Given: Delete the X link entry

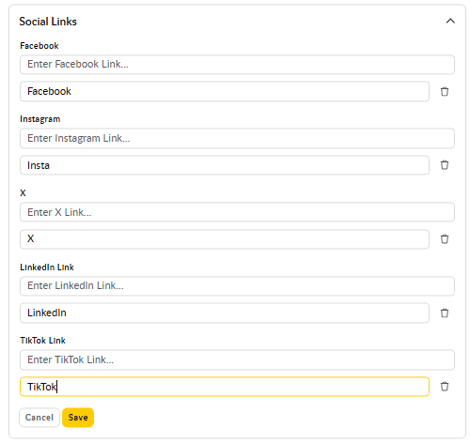Looking at the screenshot, I should [x=444, y=239].
